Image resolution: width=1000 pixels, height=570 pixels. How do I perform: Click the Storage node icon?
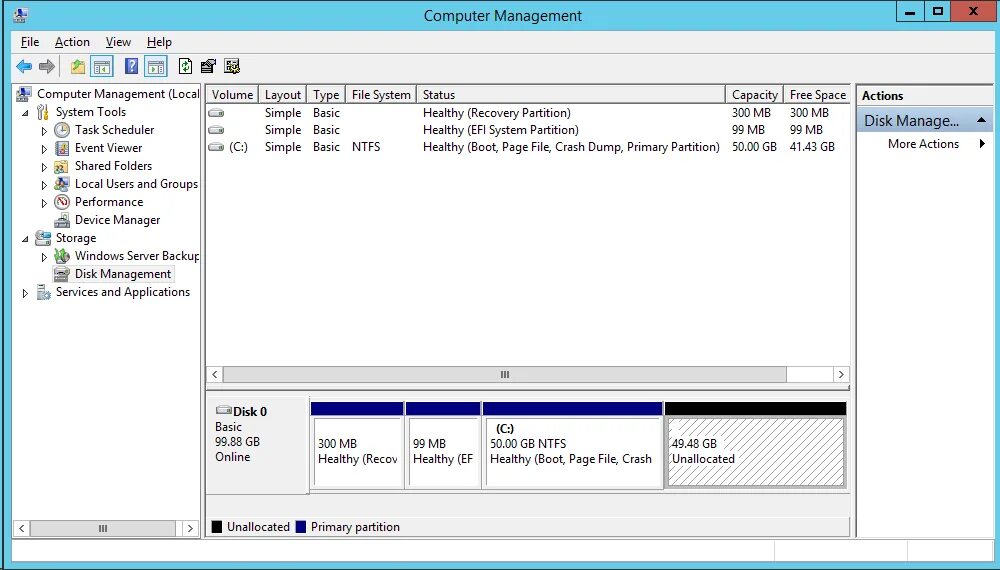point(43,238)
